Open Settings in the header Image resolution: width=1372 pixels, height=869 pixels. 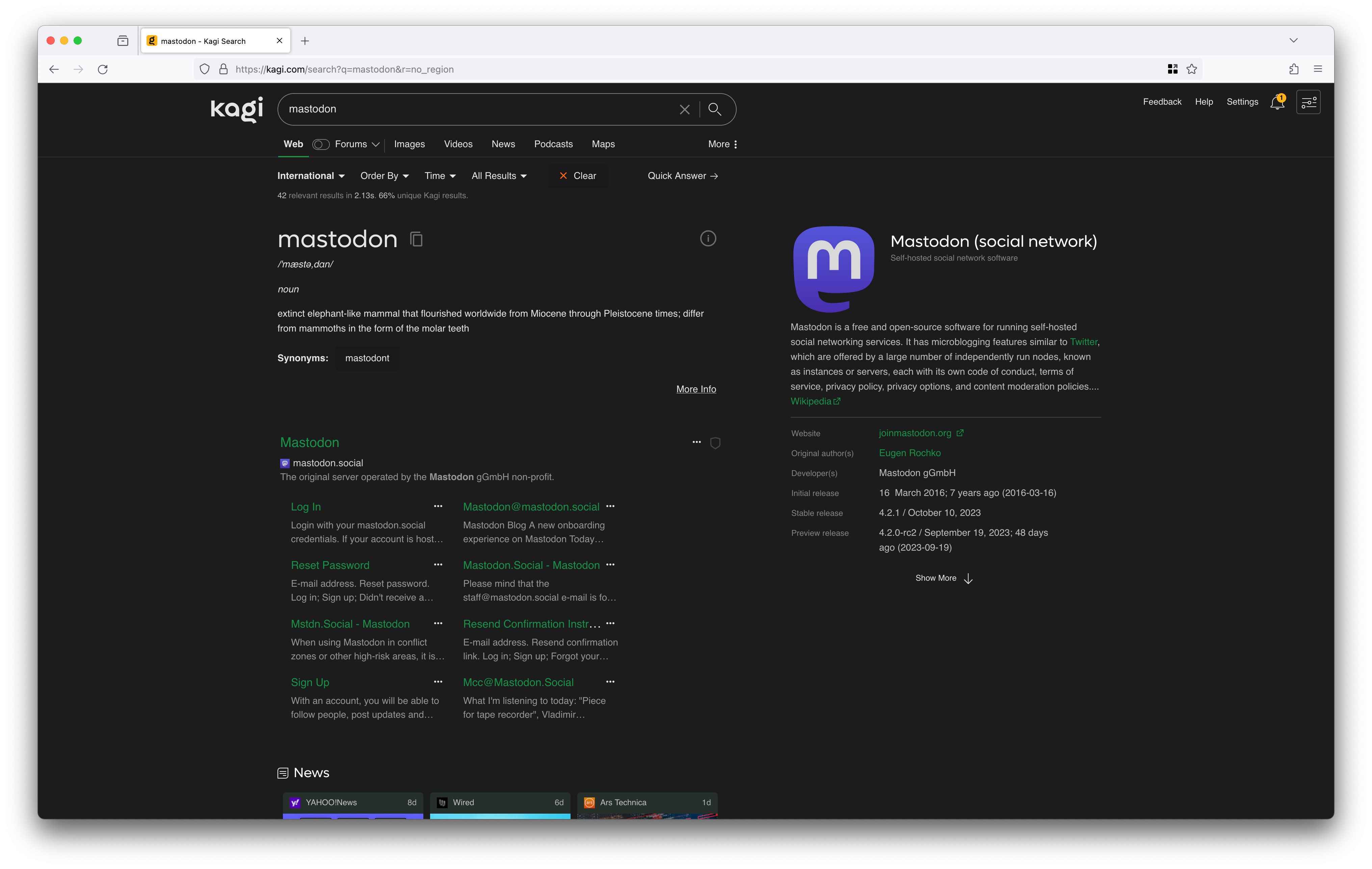[x=1242, y=101]
